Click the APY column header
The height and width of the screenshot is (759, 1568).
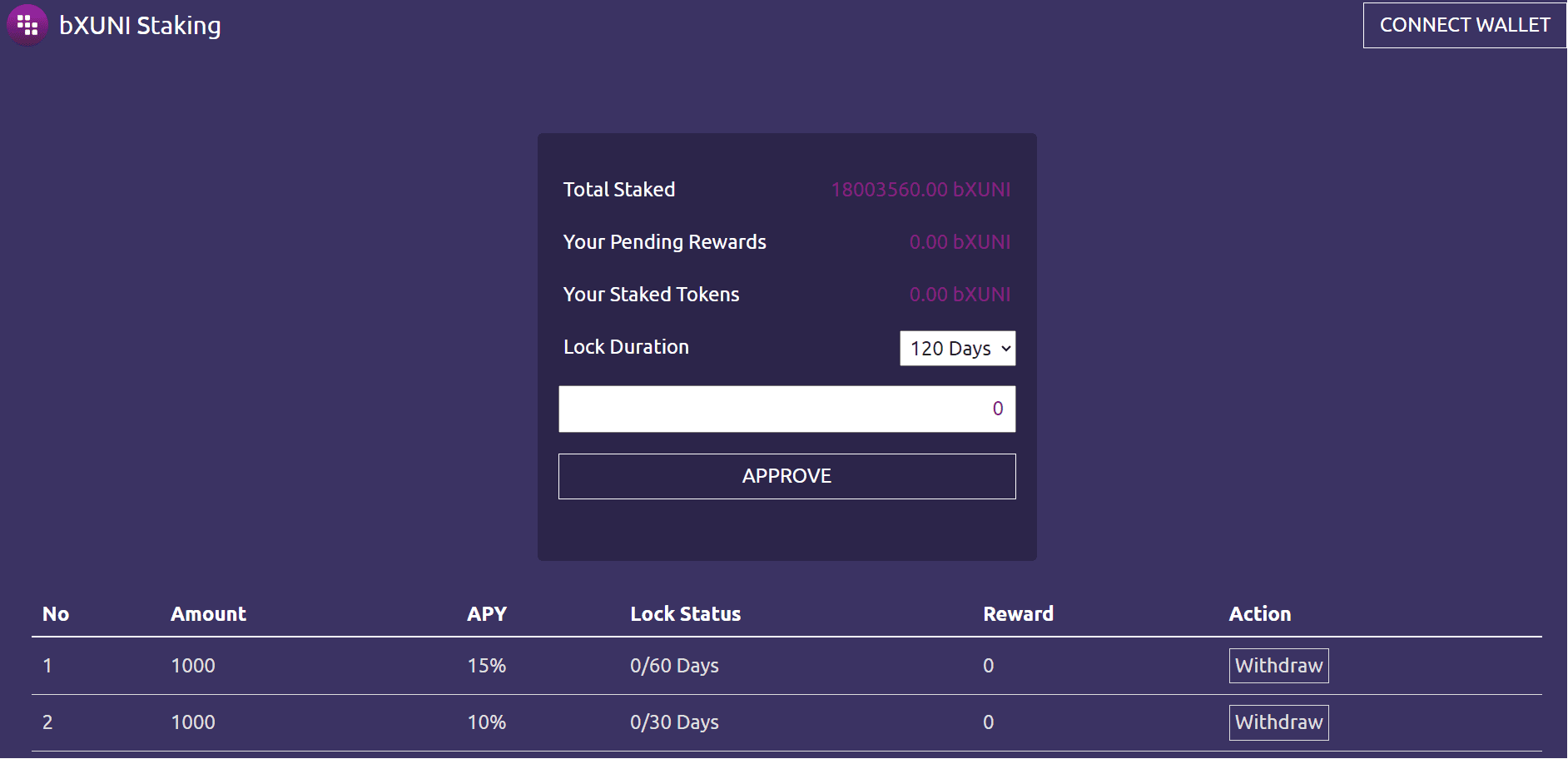[x=487, y=614]
